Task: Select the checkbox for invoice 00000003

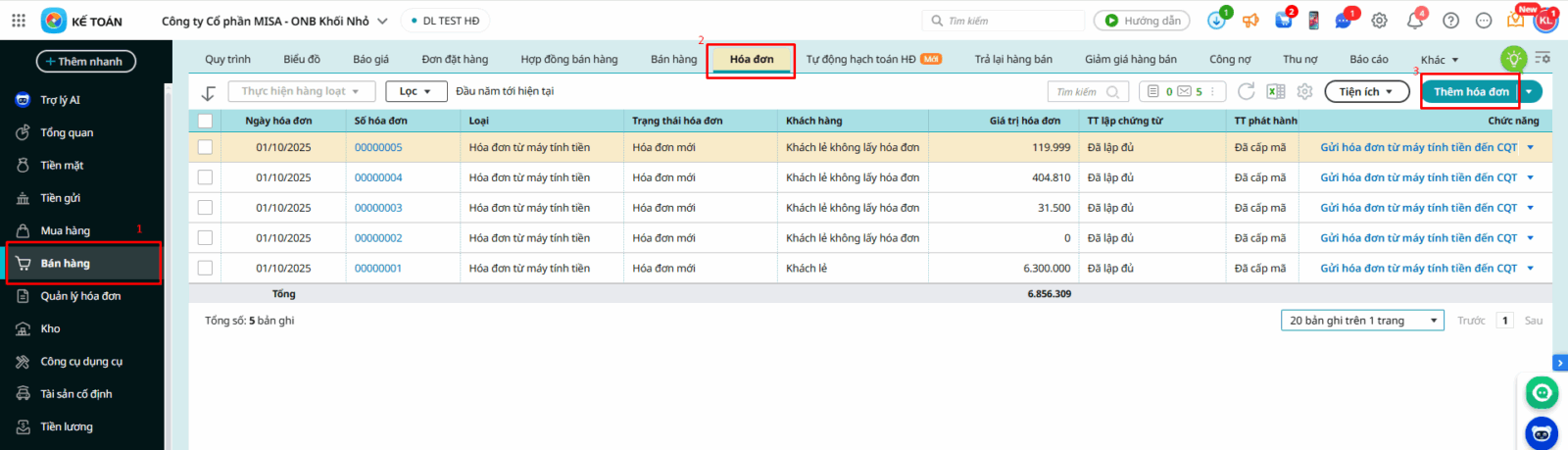Action: [205, 208]
